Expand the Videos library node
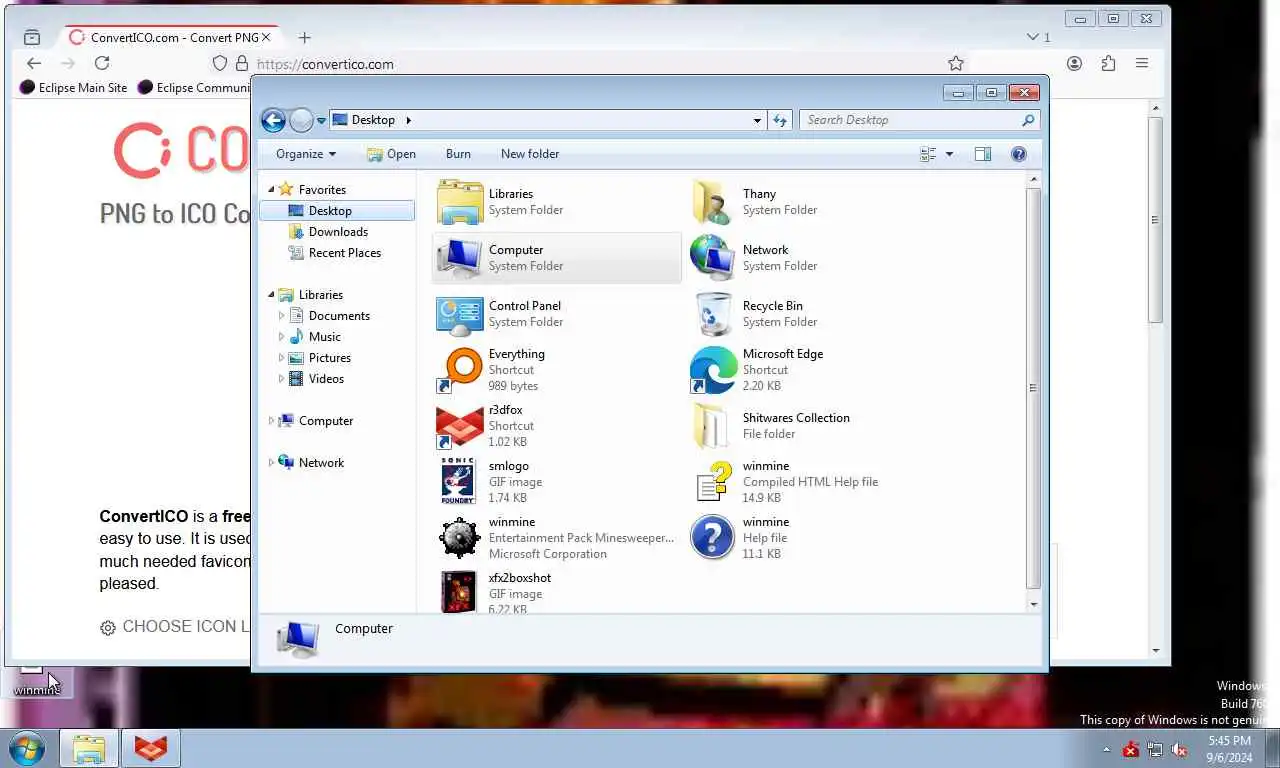The height and width of the screenshot is (768, 1280). [281, 379]
